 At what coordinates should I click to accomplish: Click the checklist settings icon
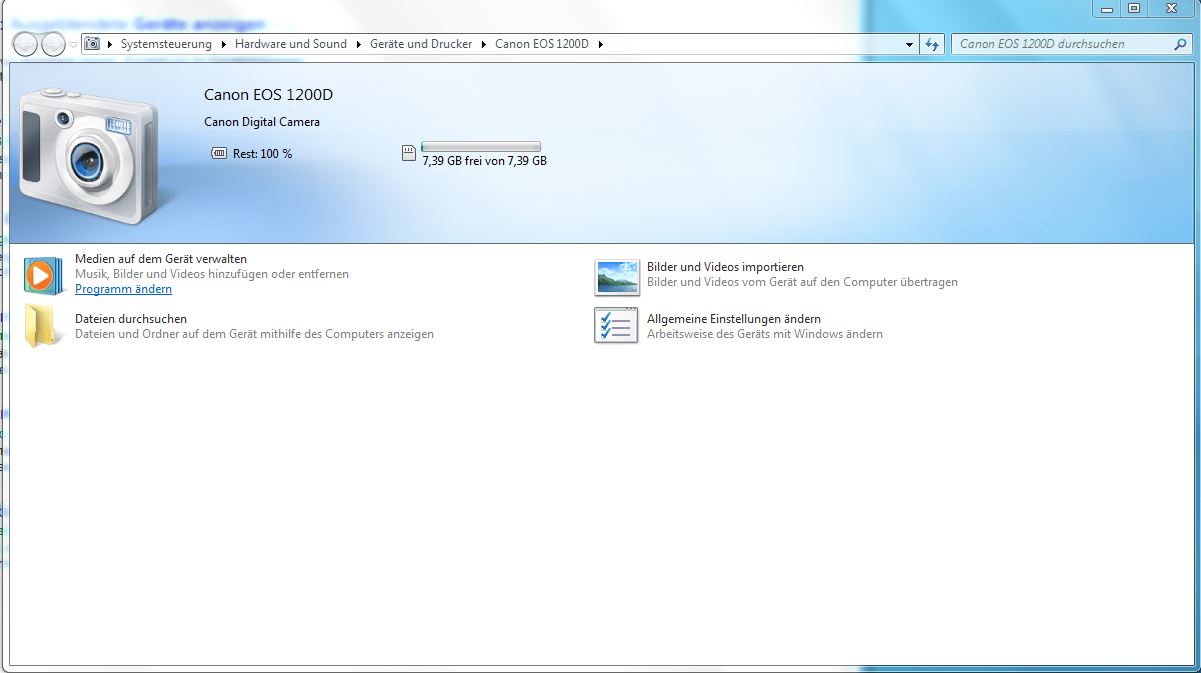(x=616, y=326)
